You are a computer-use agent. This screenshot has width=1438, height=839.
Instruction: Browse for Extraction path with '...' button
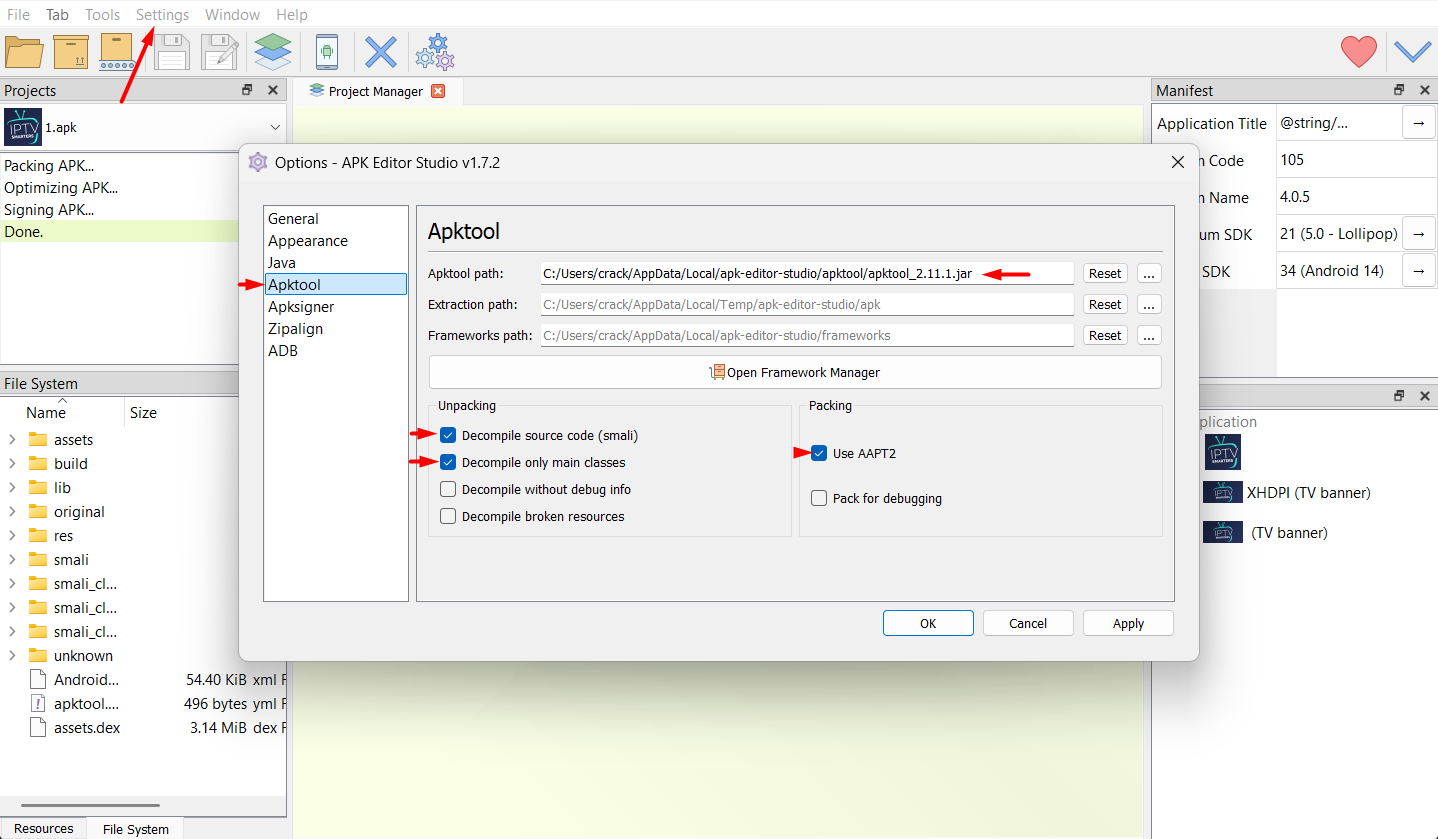tap(1149, 304)
